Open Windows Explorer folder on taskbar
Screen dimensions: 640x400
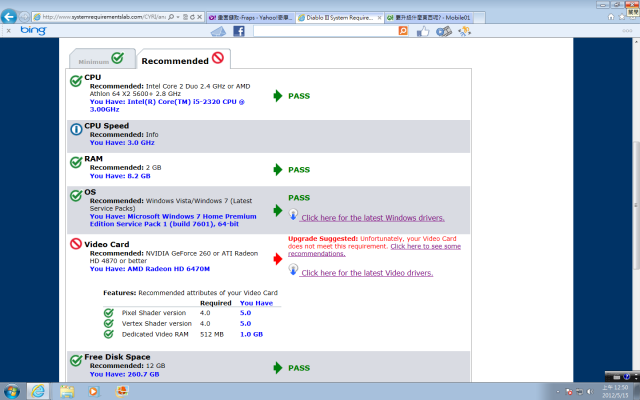[x=67, y=391]
